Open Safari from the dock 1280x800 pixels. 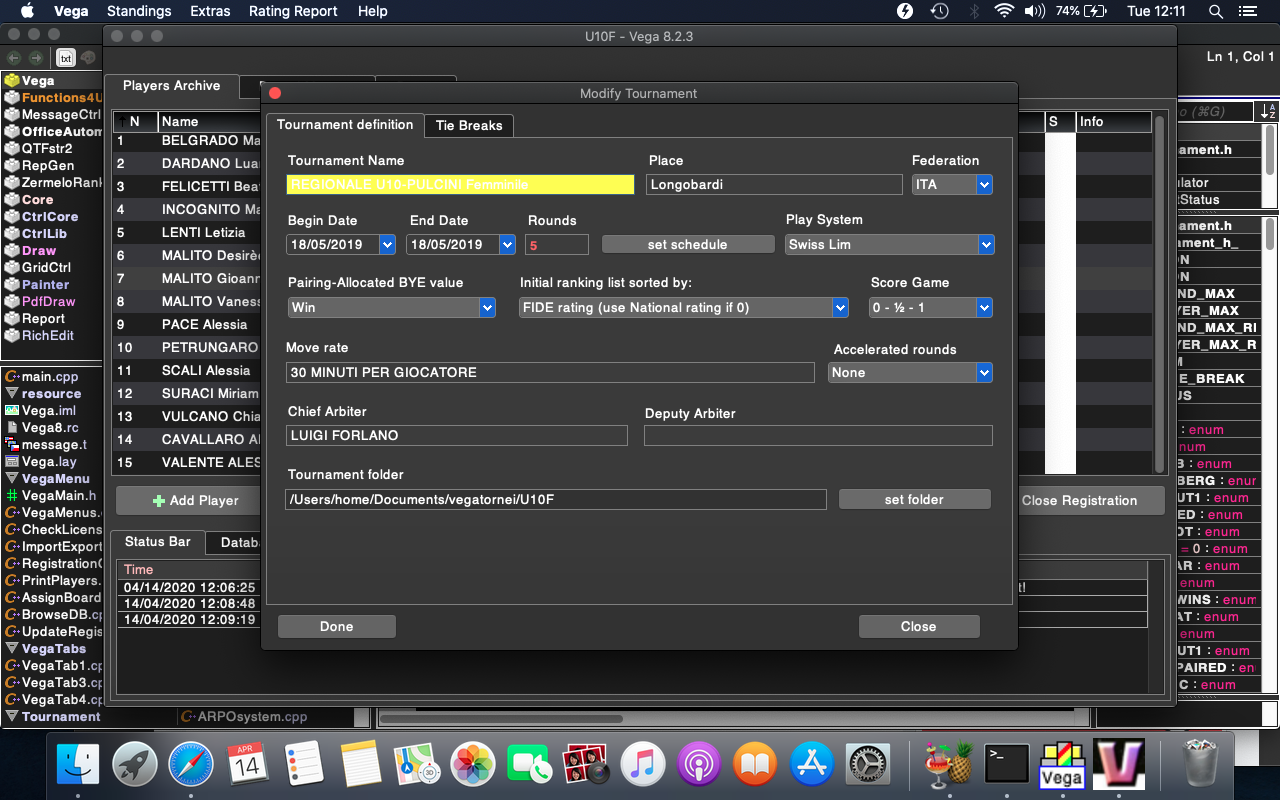[x=191, y=766]
